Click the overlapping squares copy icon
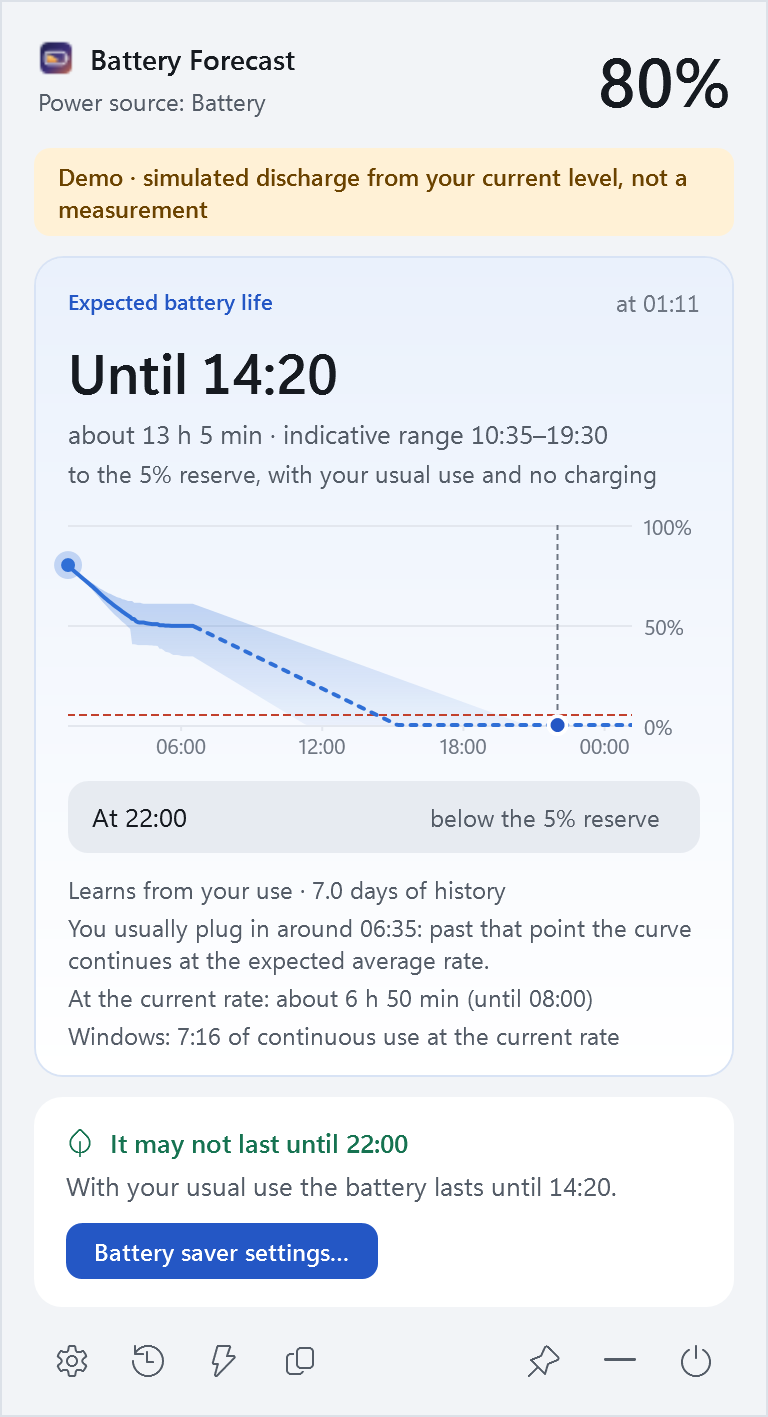This screenshot has width=768, height=1417. pos(300,1361)
